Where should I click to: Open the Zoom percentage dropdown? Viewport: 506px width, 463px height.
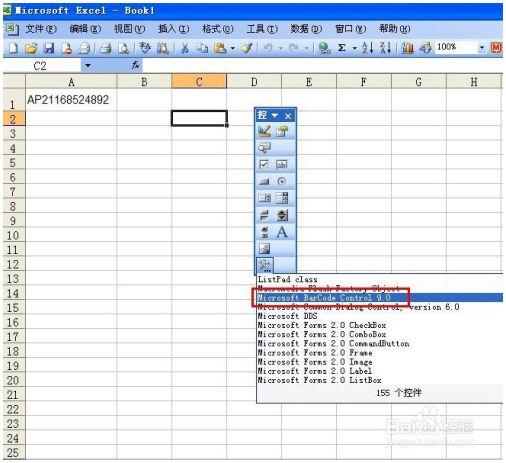[482, 48]
